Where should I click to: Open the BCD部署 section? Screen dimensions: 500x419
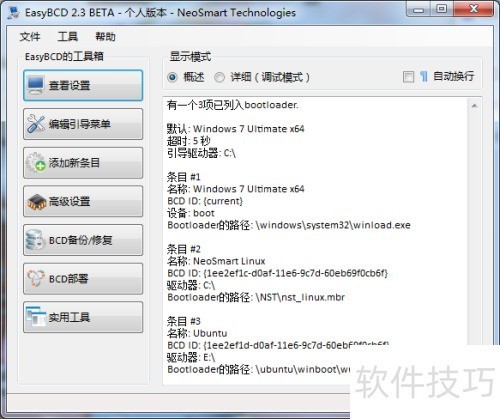click(x=83, y=279)
